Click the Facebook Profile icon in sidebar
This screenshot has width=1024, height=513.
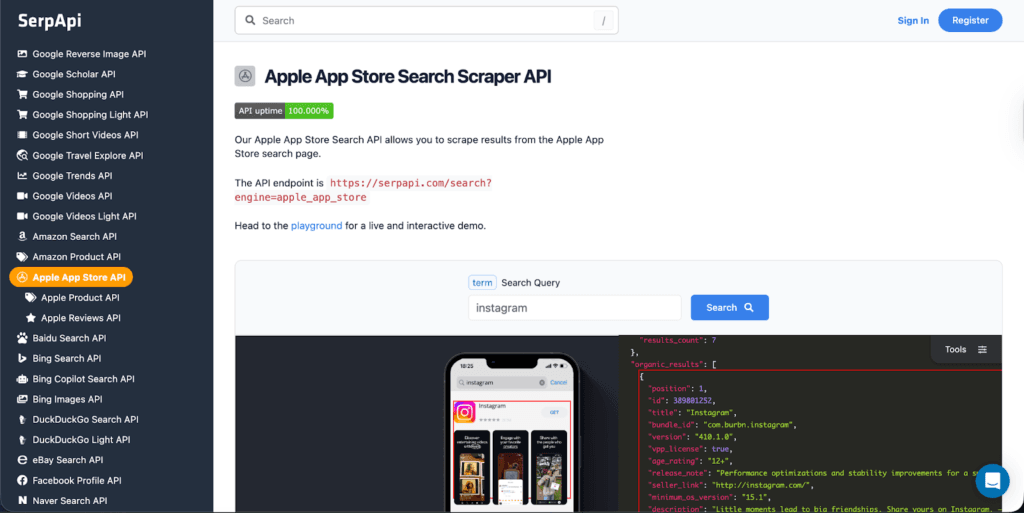point(22,481)
